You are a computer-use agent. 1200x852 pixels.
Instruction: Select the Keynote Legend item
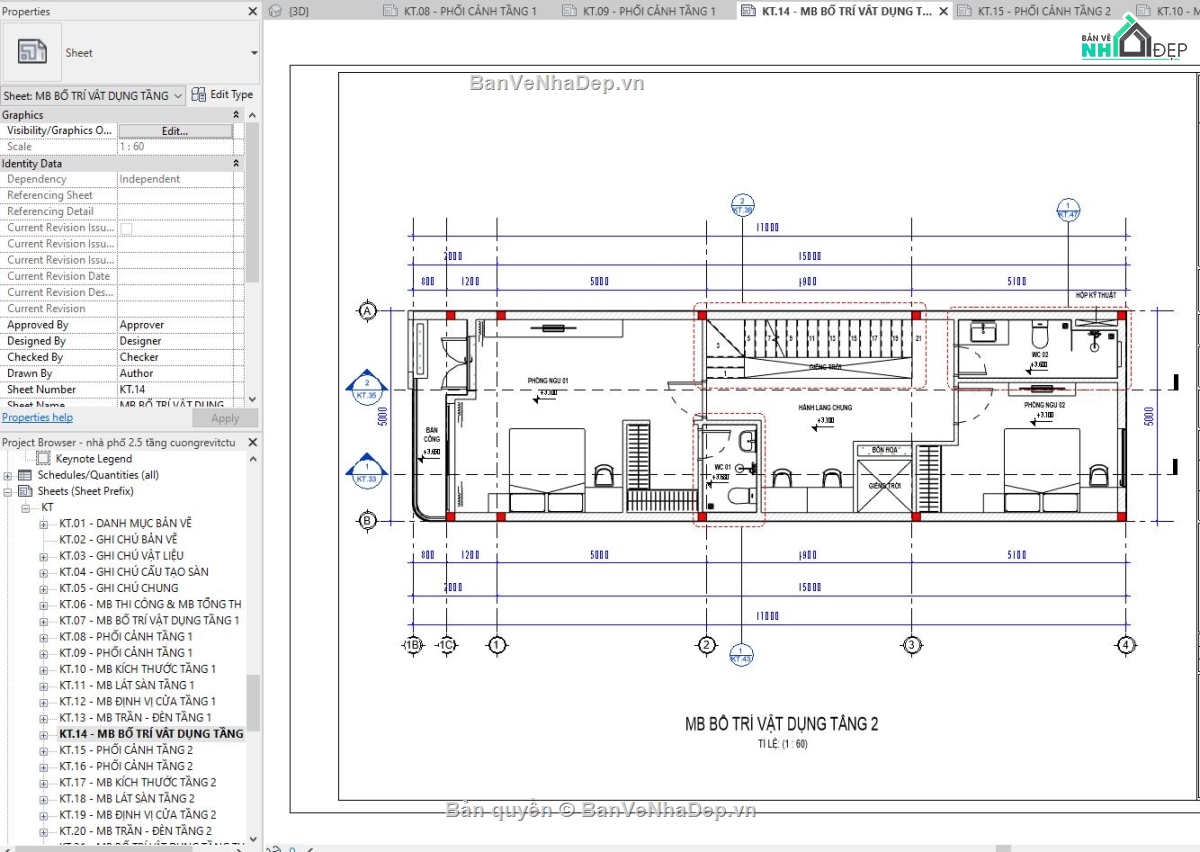[x=96, y=459]
